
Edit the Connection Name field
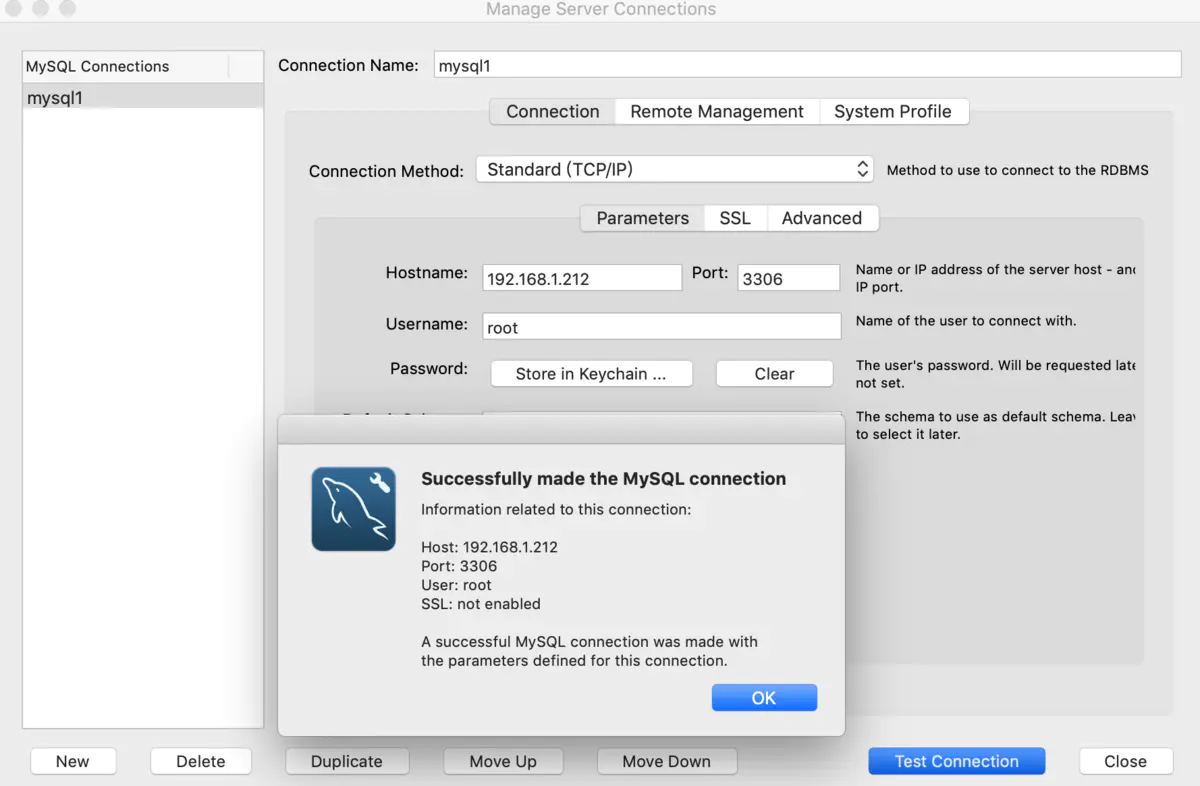pos(808,65)
